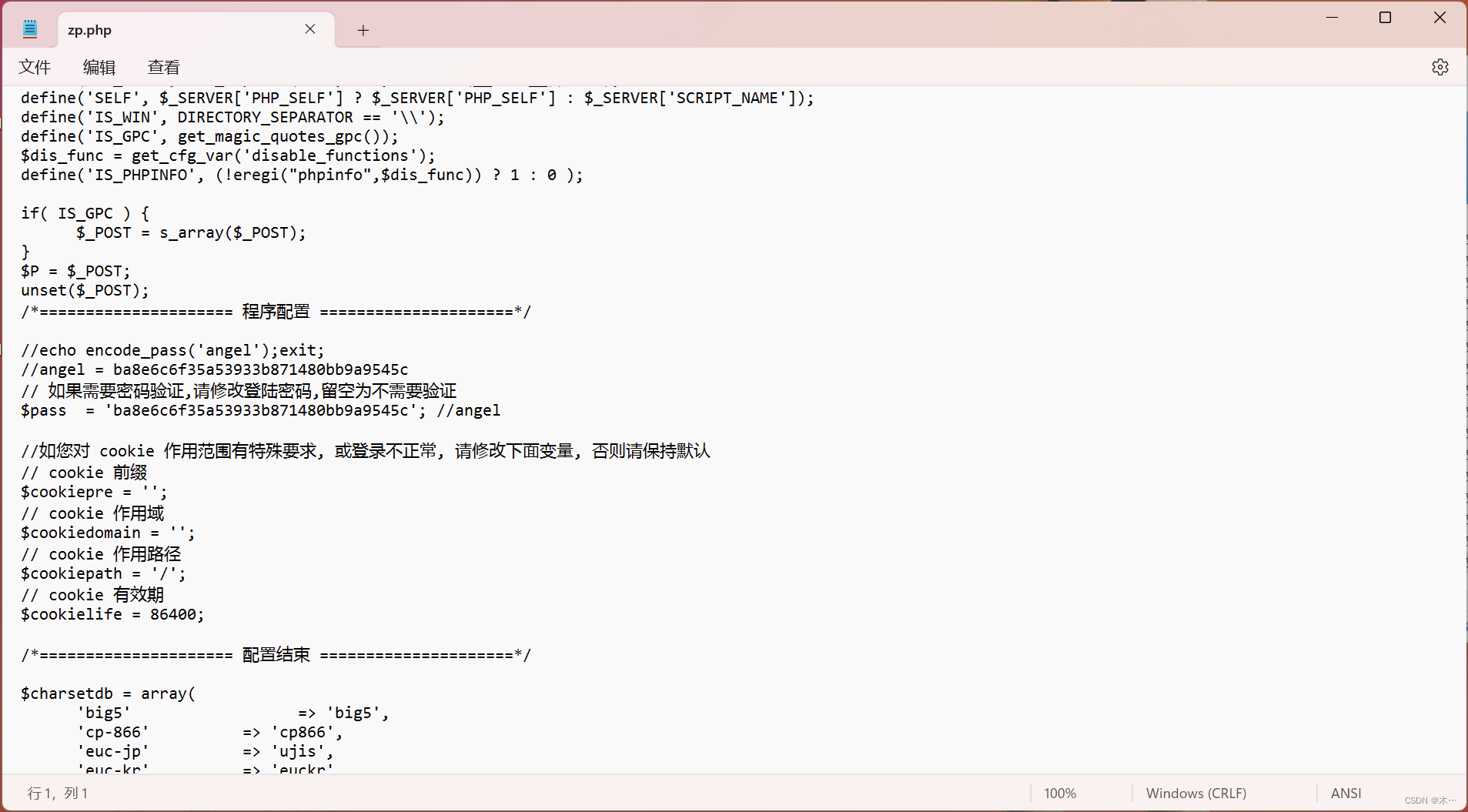The height and width of the screenshot is (812, 1468).
Task: Click the define('IS_WIN' line
Action: click(232, 117)
